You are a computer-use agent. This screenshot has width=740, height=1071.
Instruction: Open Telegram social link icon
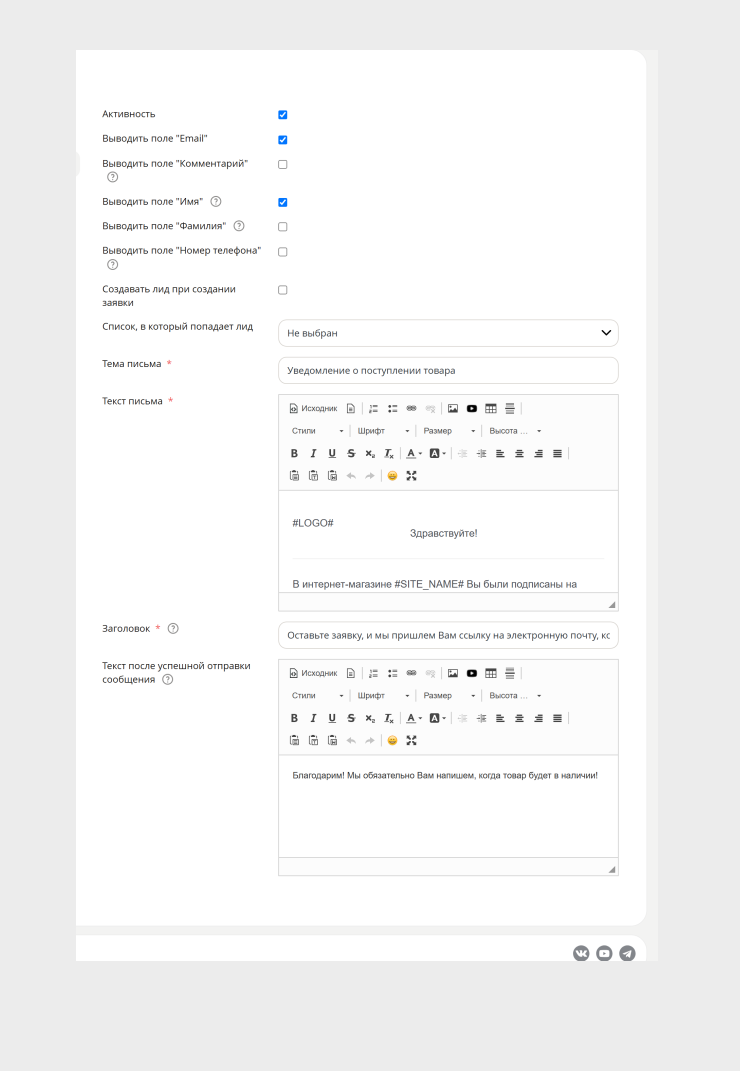[x=627, y=954]
